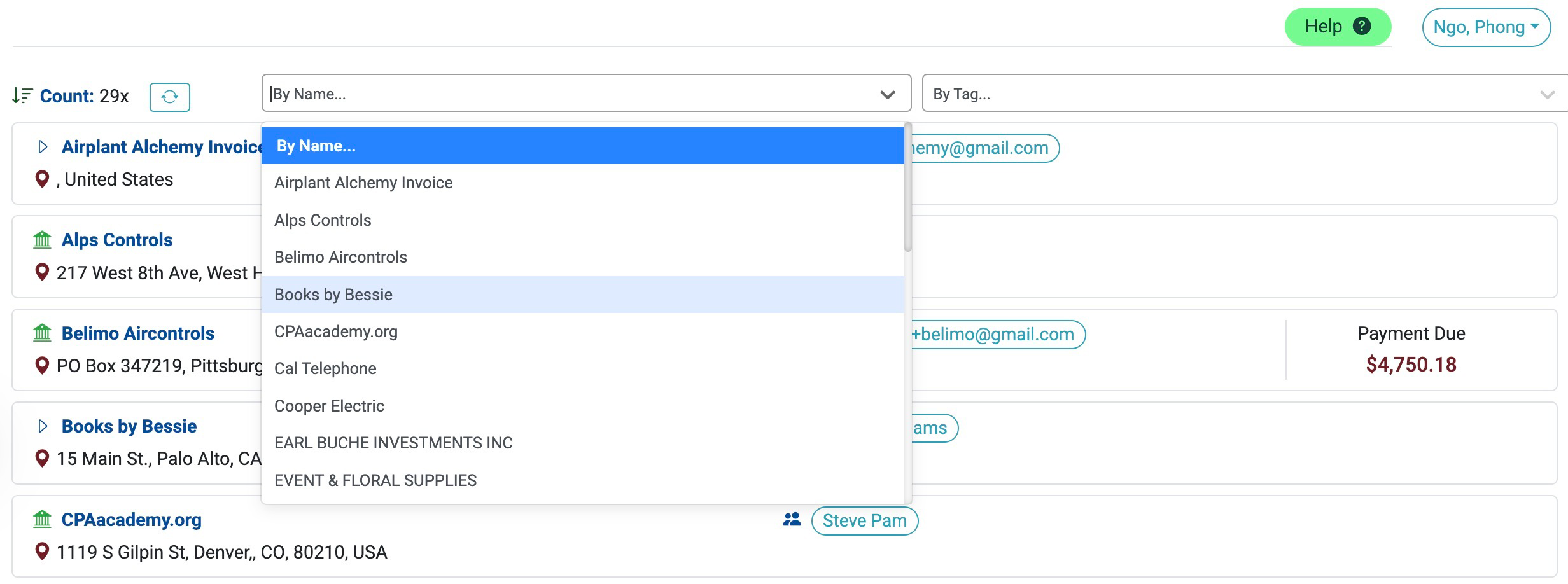1568x584 pixels.
Task: Click the belimo@gmail.com email tag
Action: click(998, 334)
